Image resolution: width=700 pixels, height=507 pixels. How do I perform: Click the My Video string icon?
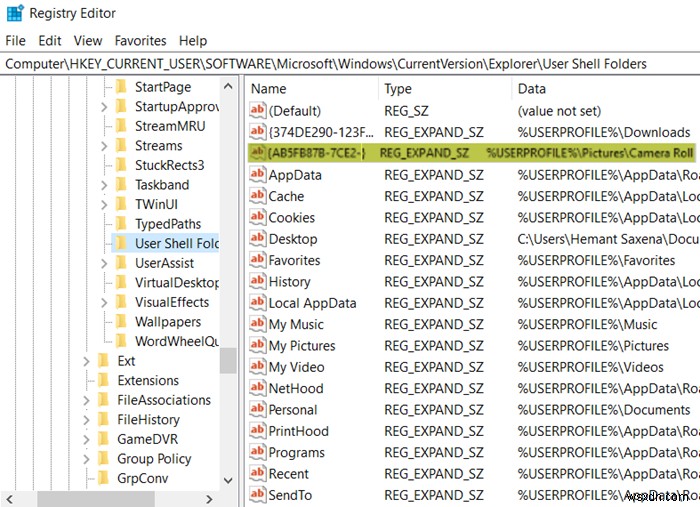coord(258,366)
